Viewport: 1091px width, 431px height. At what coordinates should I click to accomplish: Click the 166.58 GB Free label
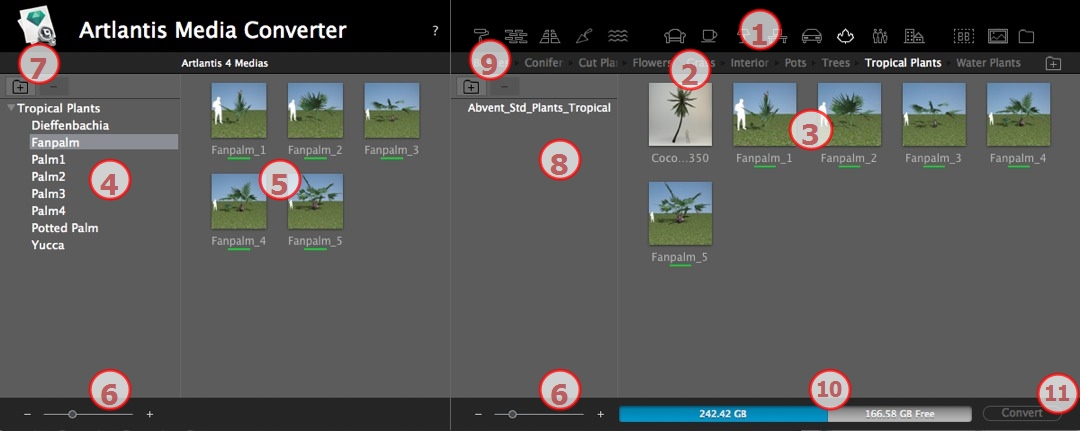tap(900, 414)
